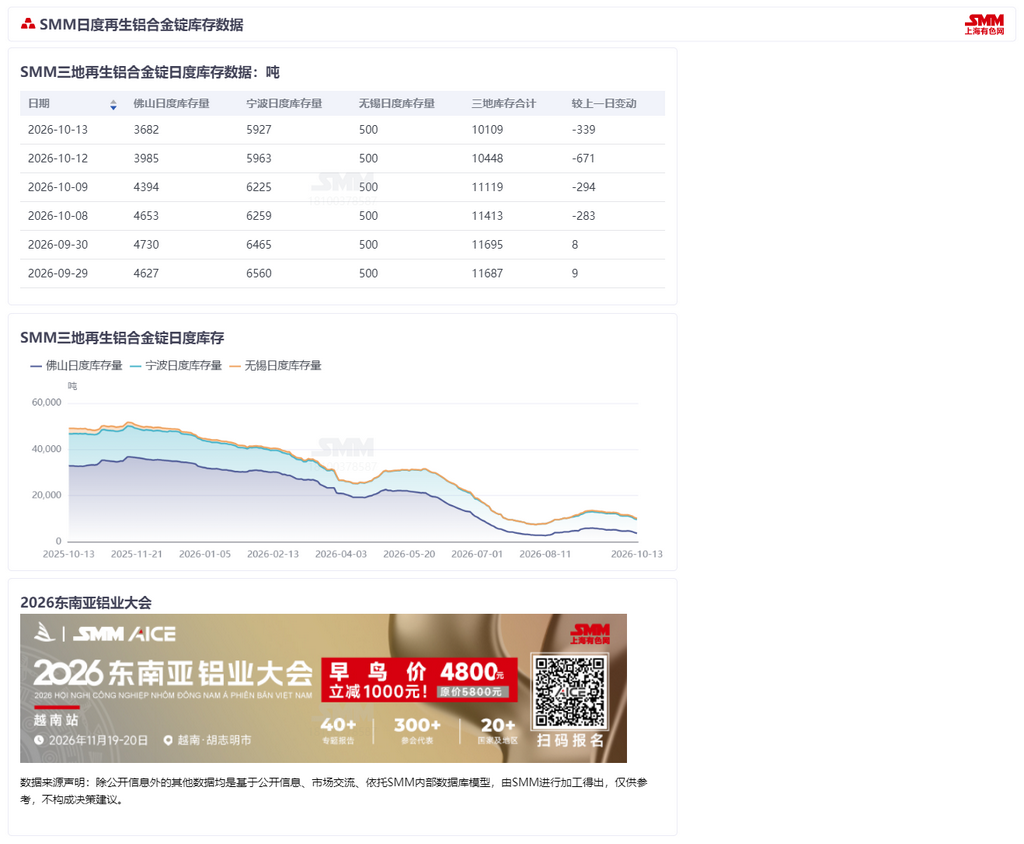
Task: Select the 2026-10-12 date cell
Action: [x=57, y=158]
